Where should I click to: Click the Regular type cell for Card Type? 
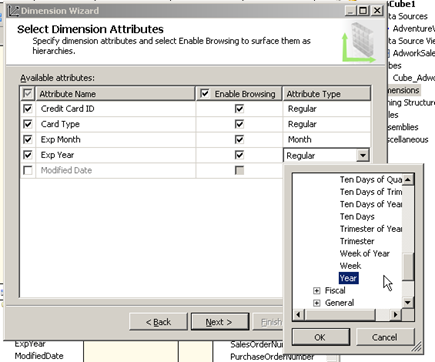pos(327,124)
